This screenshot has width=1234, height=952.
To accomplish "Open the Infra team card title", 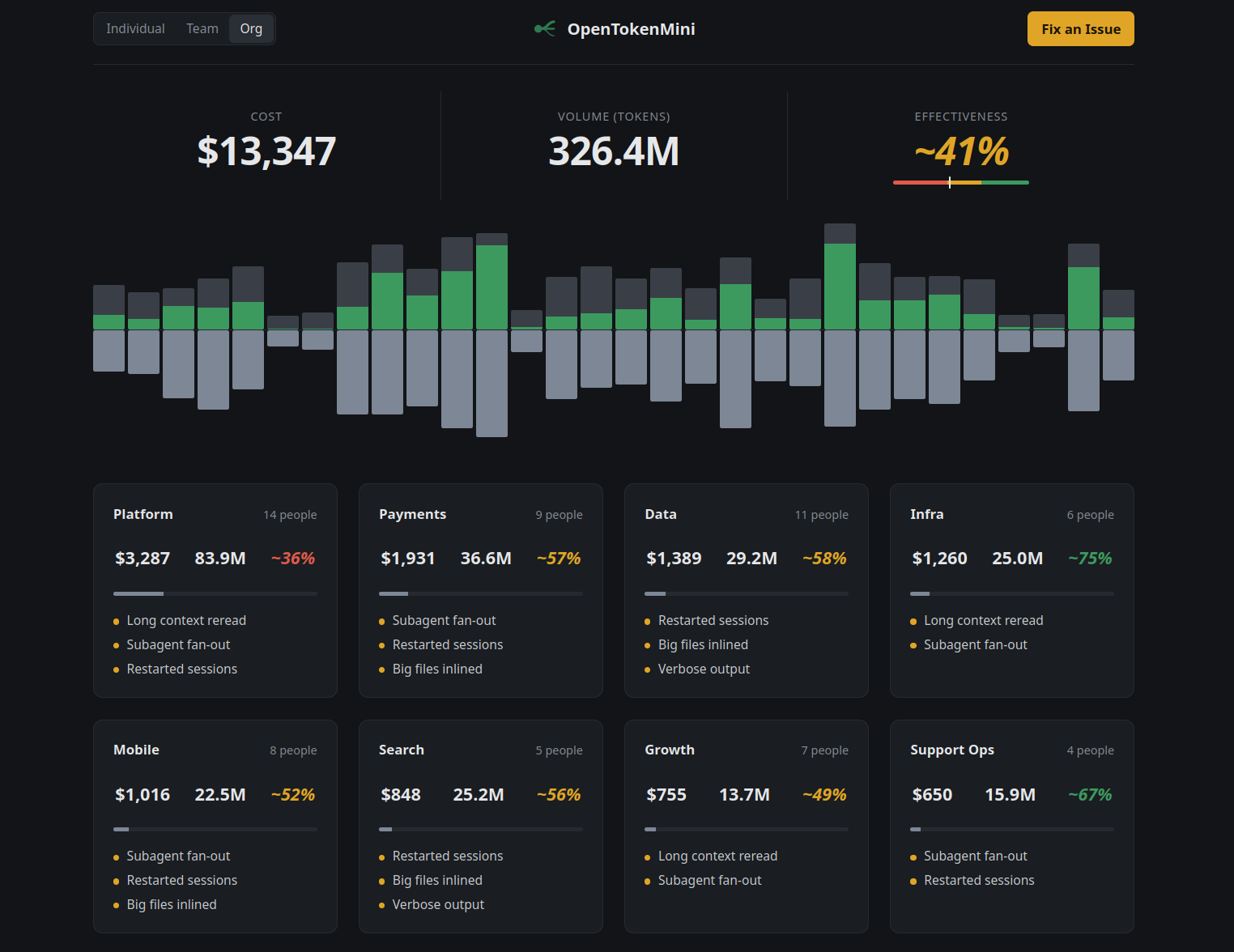I will pyautogui.click(x=927, y=514).
